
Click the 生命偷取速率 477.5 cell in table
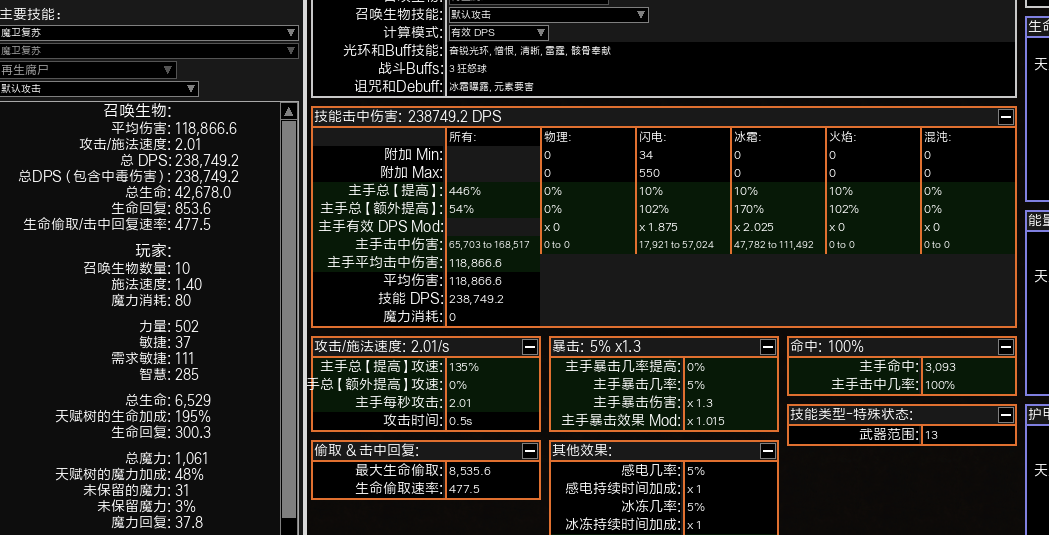click(493, 489)
